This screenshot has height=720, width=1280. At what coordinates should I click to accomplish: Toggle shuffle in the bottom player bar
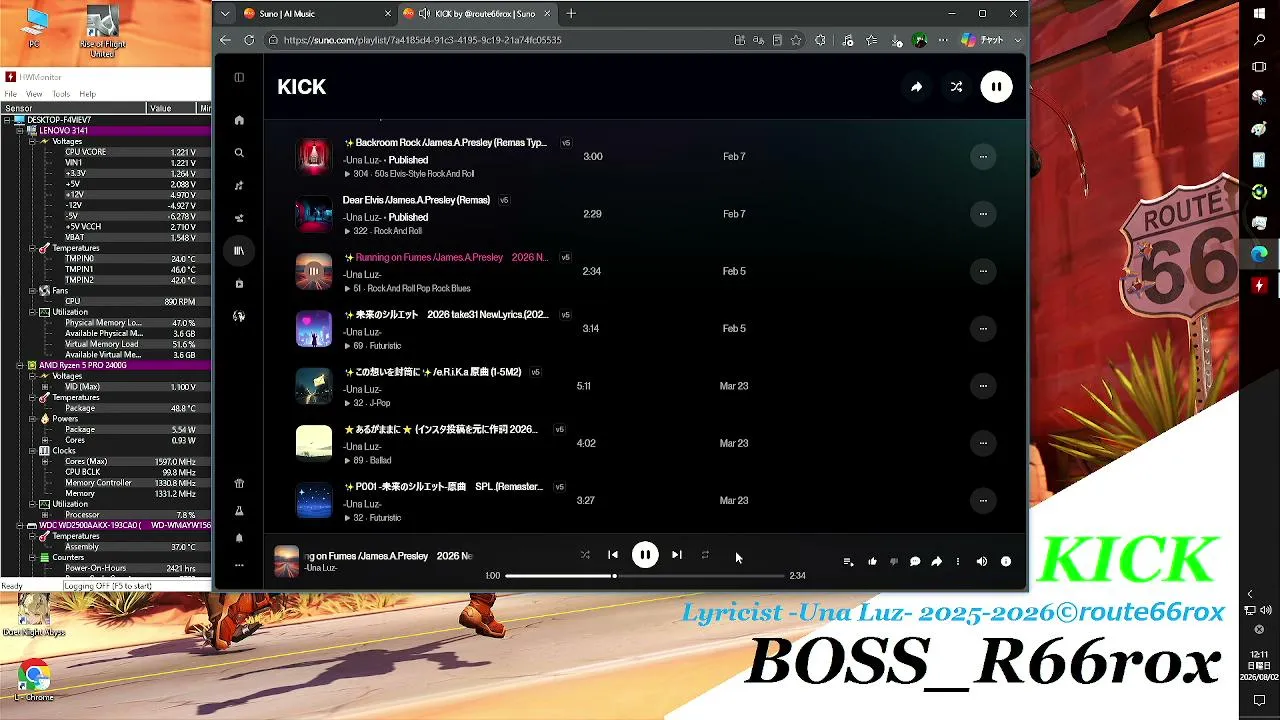coord(585,555)
